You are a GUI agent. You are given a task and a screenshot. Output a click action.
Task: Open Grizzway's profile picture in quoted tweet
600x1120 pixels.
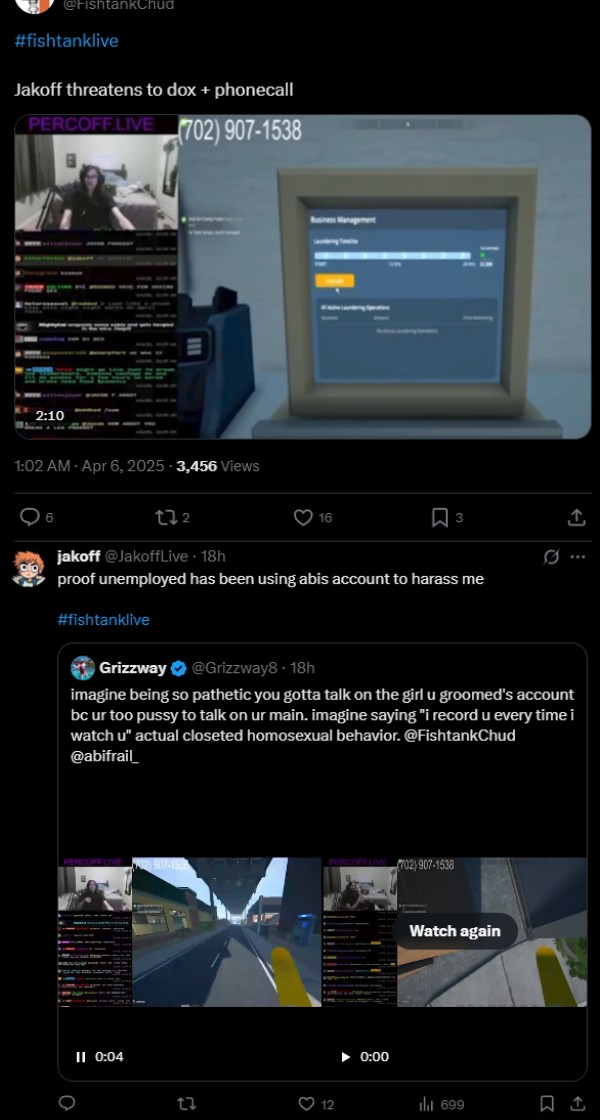(83, 668)
